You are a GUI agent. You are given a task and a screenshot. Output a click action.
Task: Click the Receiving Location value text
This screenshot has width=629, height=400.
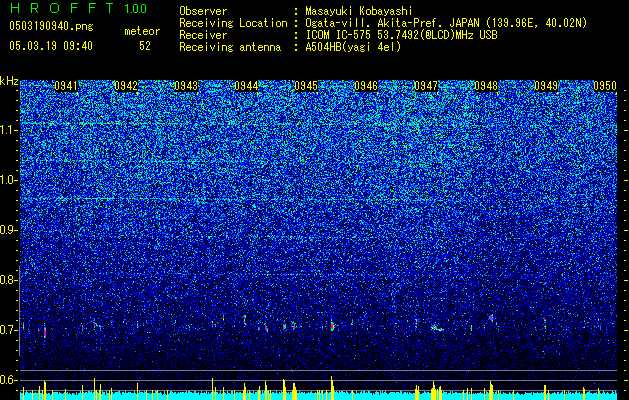(446, 23)
